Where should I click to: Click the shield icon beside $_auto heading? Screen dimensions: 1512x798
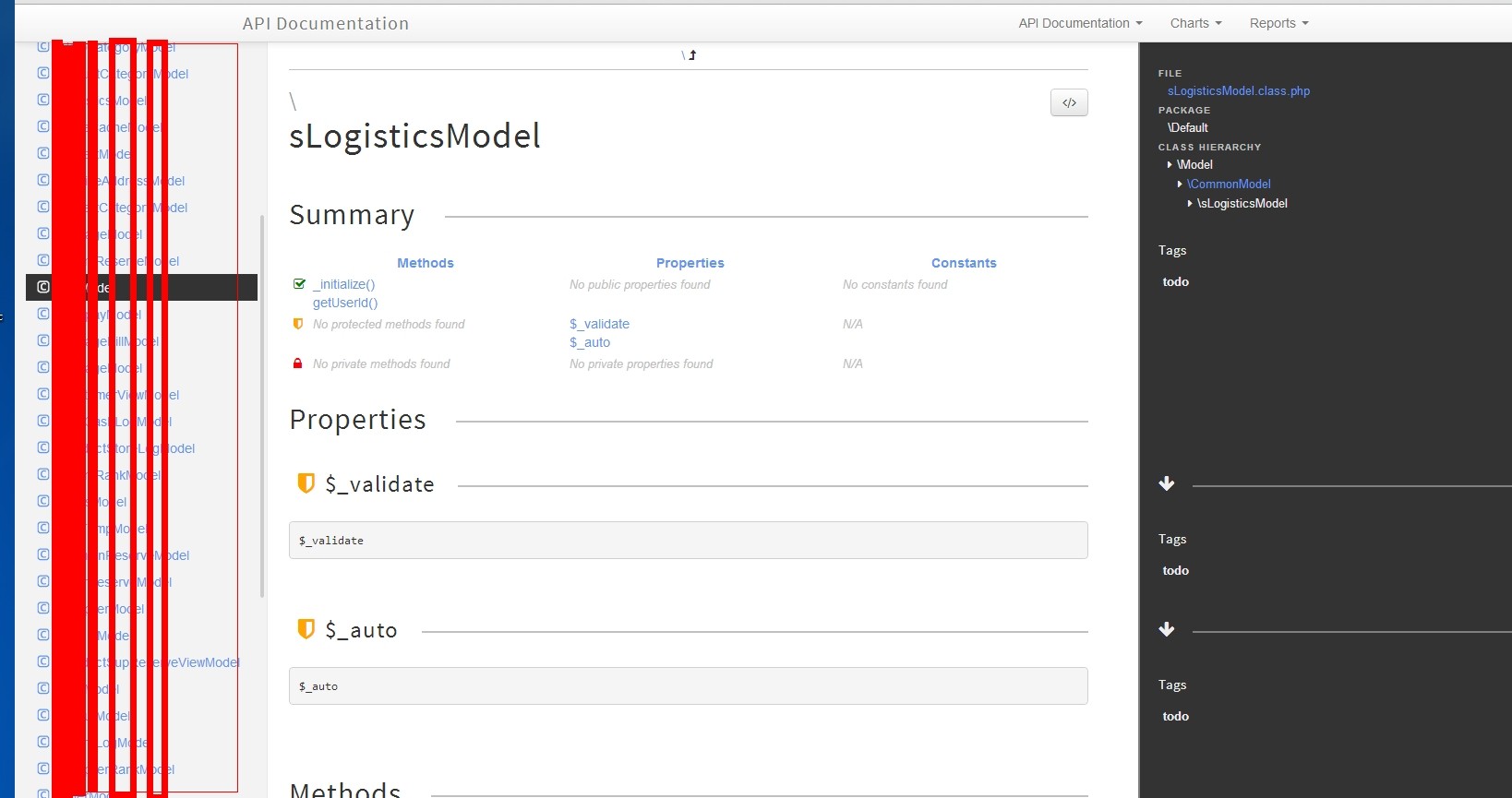306,629
